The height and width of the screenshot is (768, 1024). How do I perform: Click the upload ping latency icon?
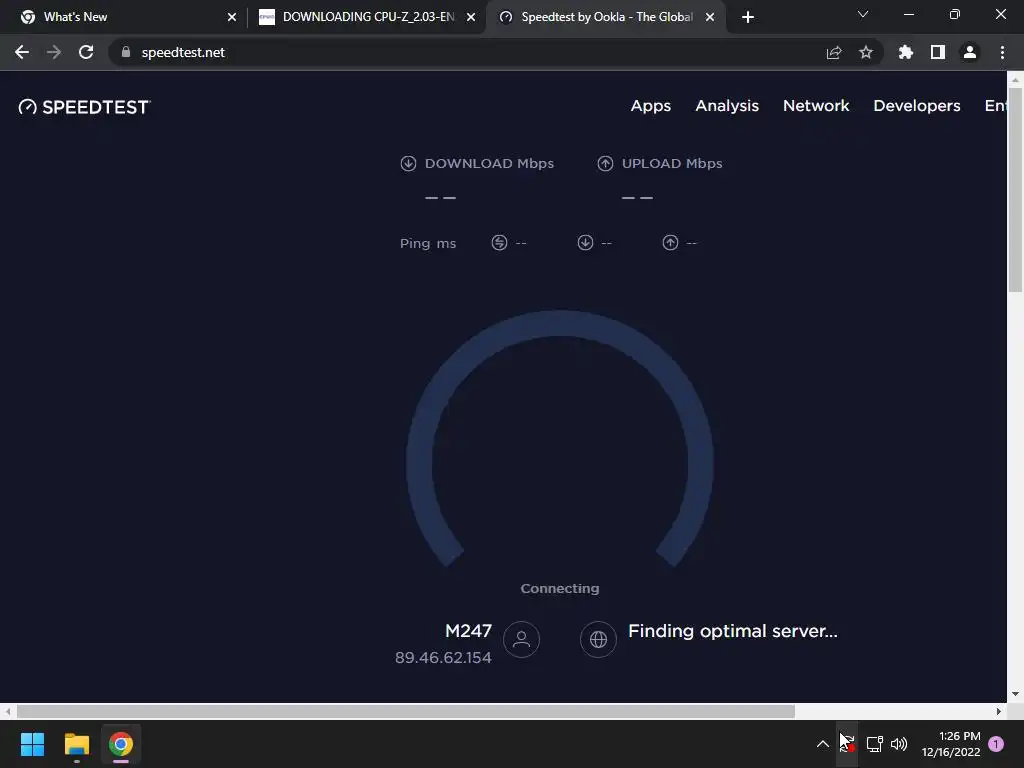tap(670, 243)
